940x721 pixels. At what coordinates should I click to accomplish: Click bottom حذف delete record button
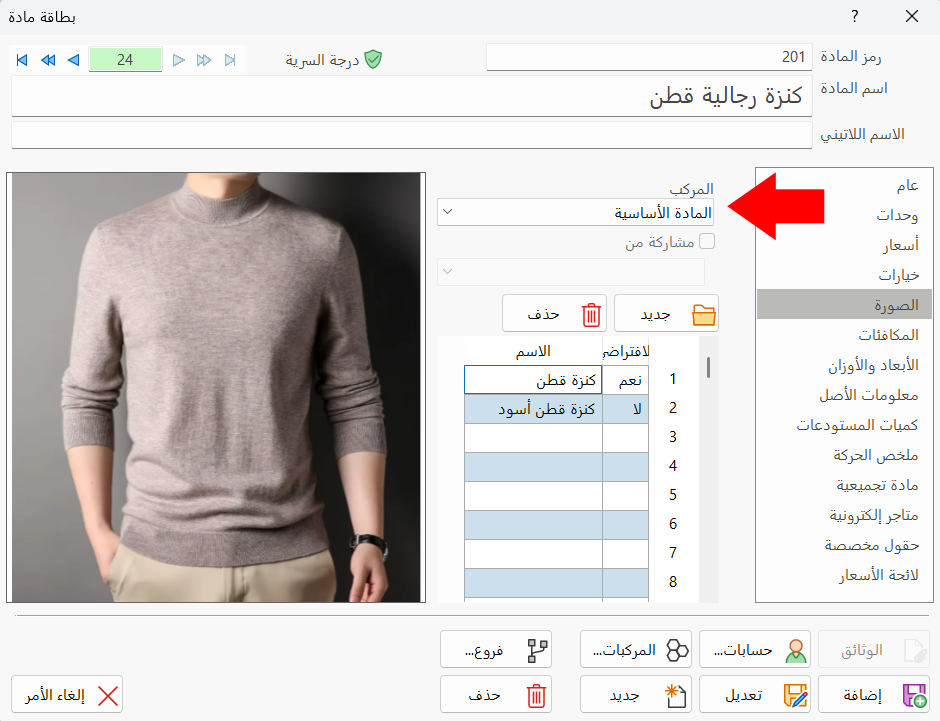click(x=496, y=695)
